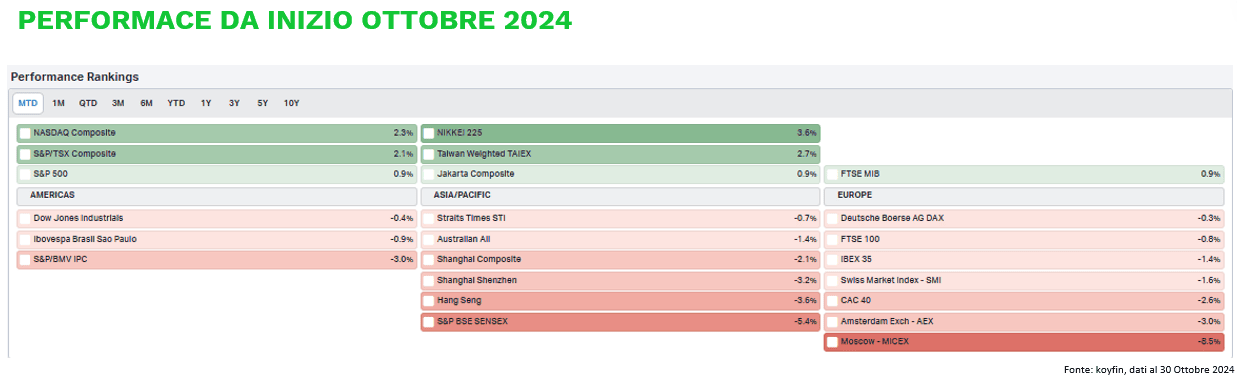Viewport: 1237px width, 380px height.
Task: Click the Performance Rankings panel title
Action: 75,77
